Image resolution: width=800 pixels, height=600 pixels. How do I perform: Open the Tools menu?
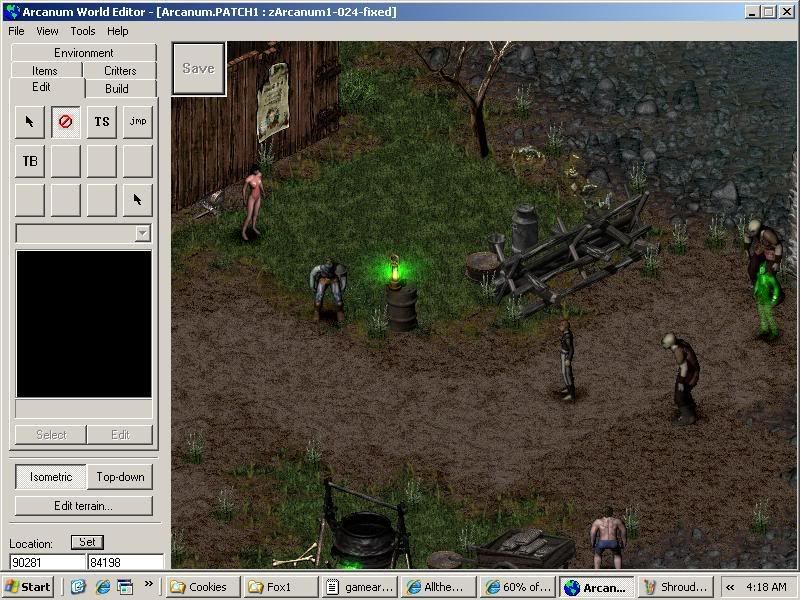click(x=83, y=31)
